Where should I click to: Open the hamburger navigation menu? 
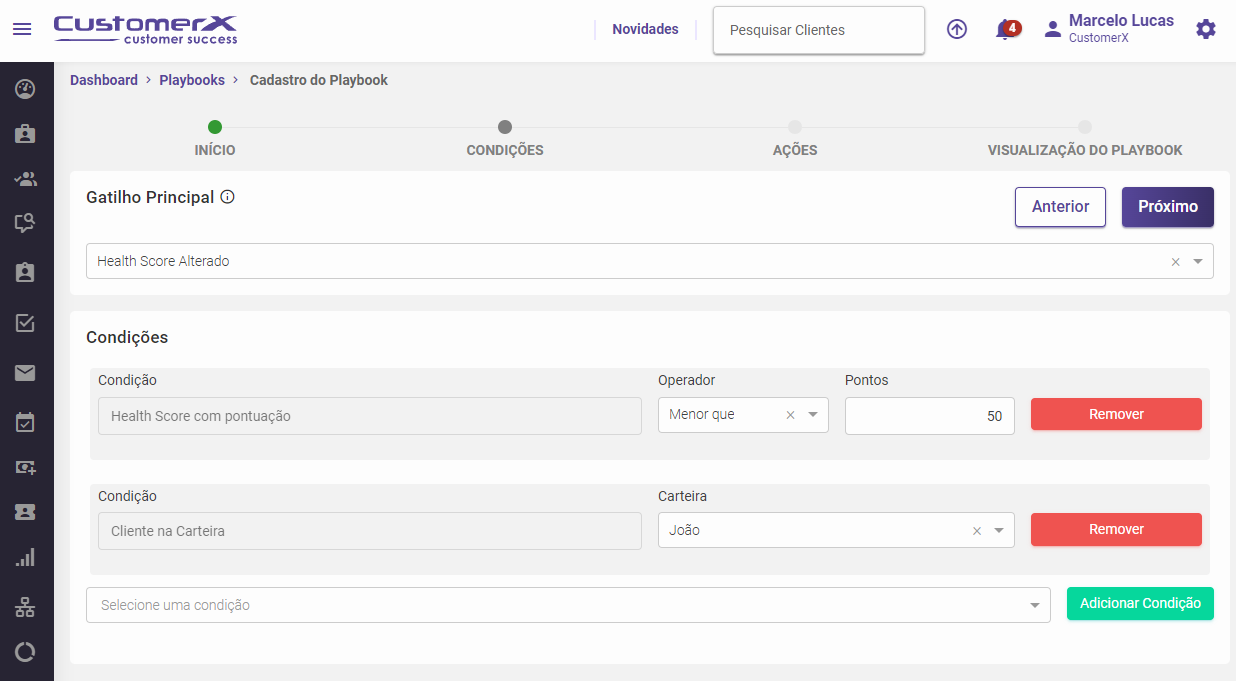click(22, 30)
